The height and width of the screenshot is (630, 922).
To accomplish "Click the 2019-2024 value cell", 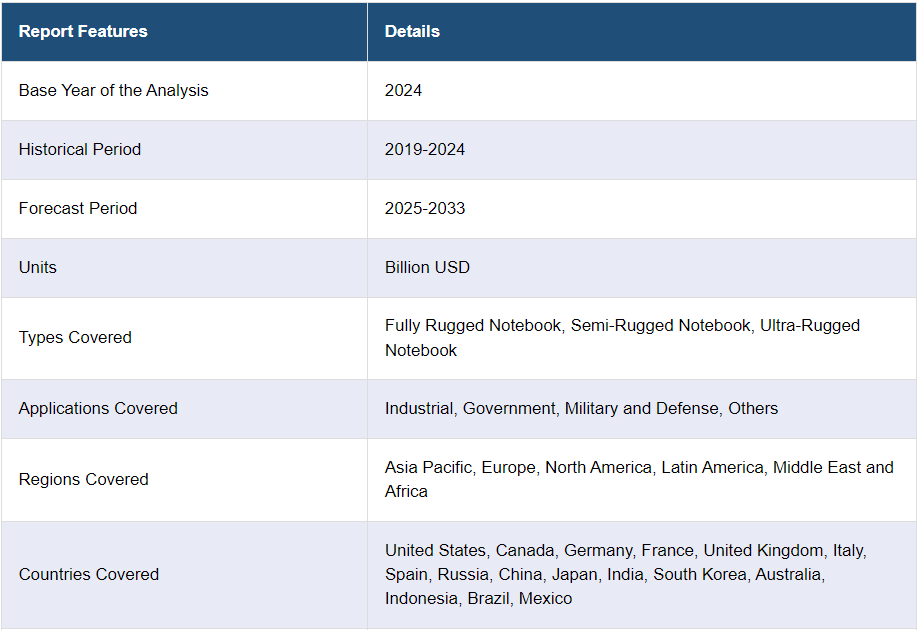I will [425, 149].
